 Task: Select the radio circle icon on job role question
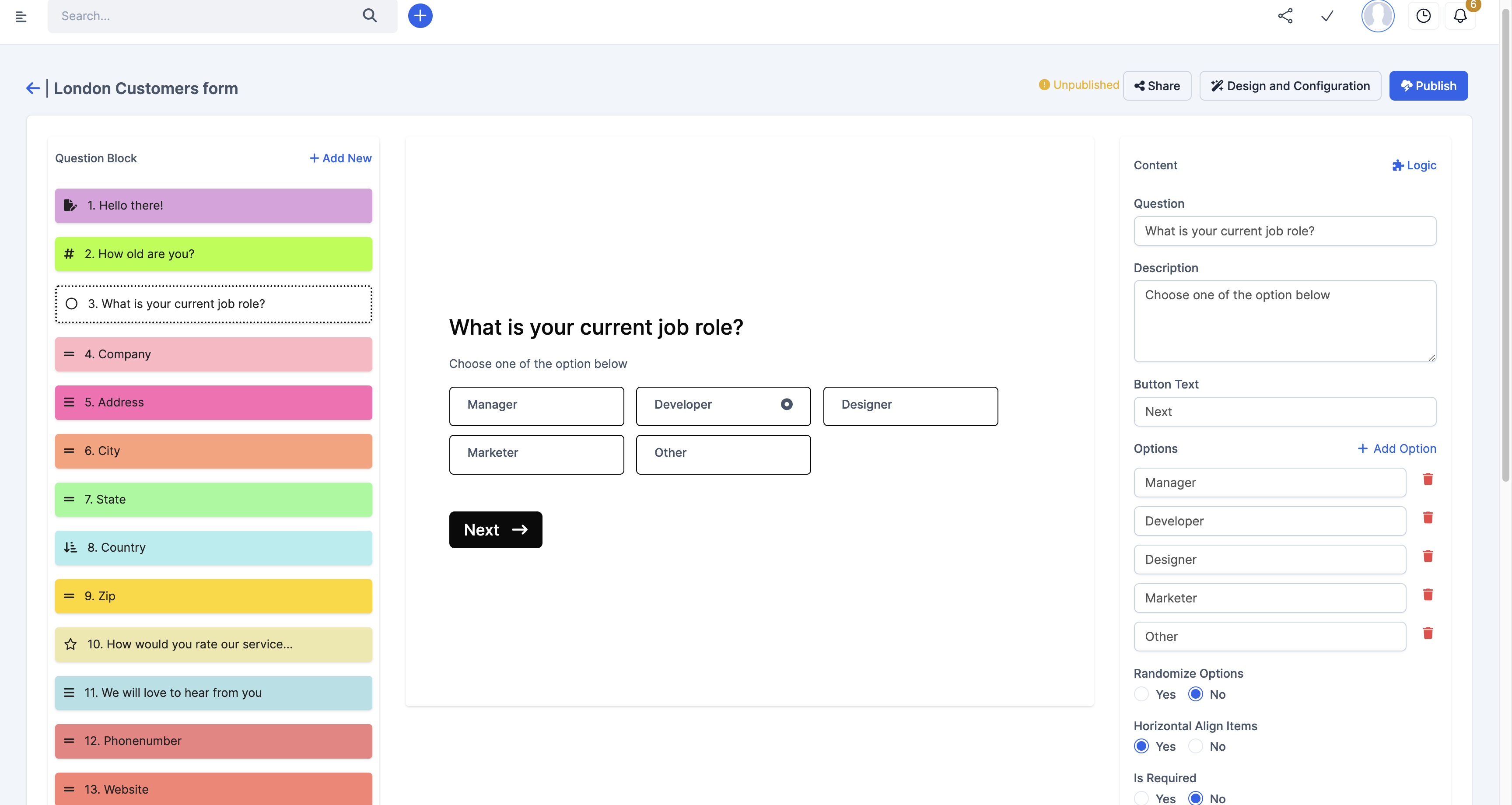[72, 304]
